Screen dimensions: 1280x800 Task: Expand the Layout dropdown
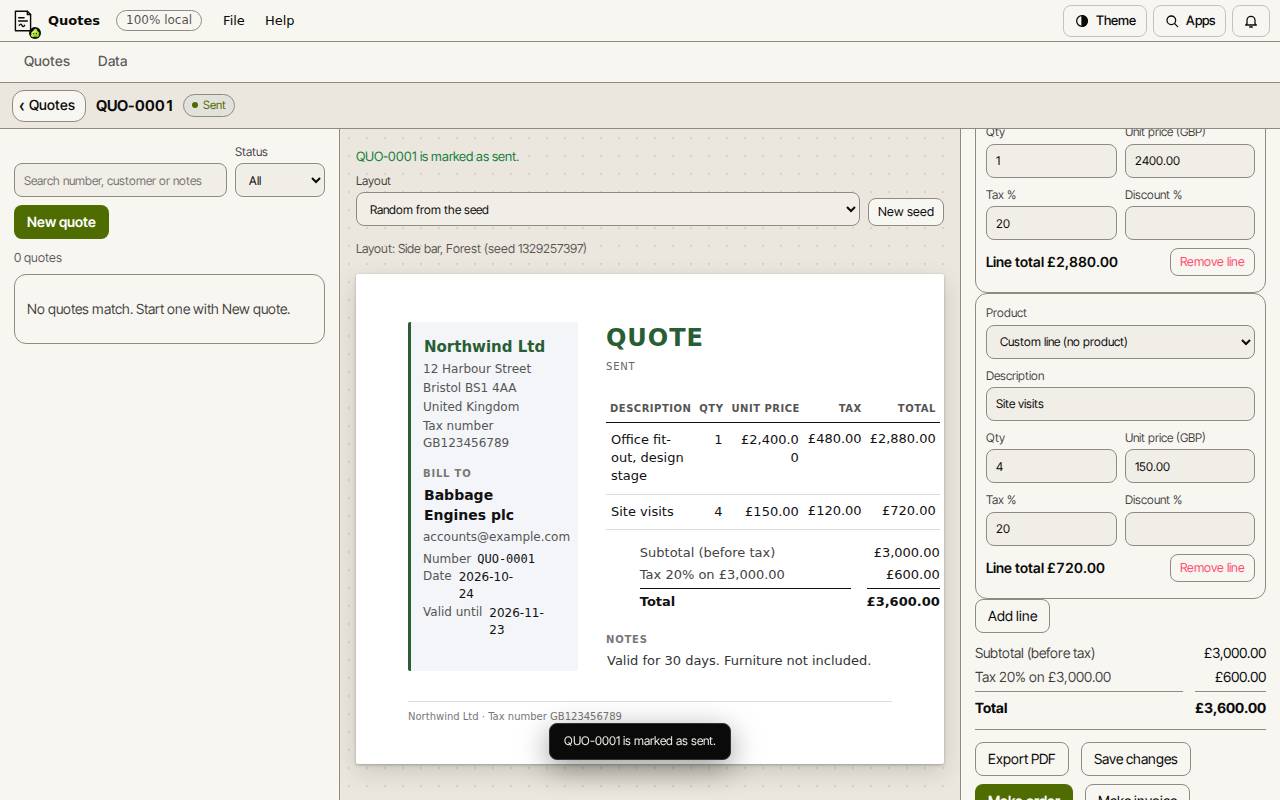pyautogui.click(x=608, y=210)
